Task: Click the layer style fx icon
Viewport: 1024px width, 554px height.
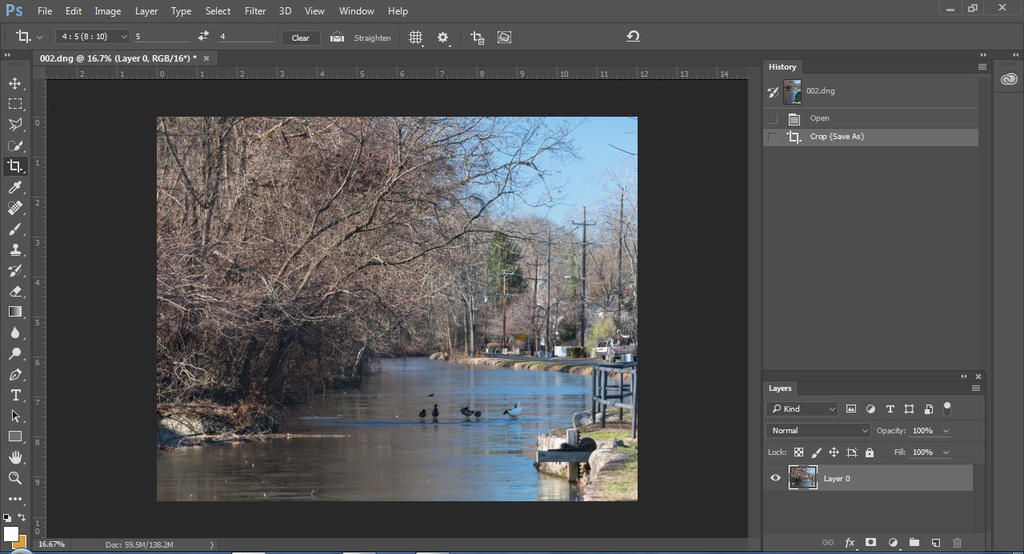Action: [x=850, y=542]
